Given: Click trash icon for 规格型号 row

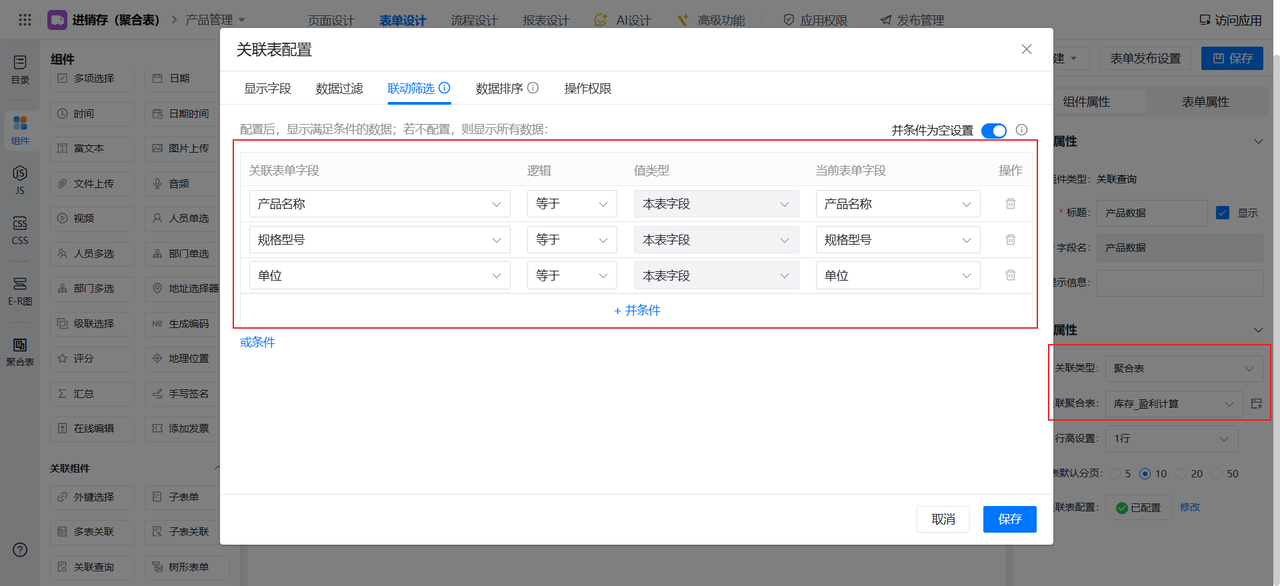Looking at the screenshot, I should (1010, 240).
